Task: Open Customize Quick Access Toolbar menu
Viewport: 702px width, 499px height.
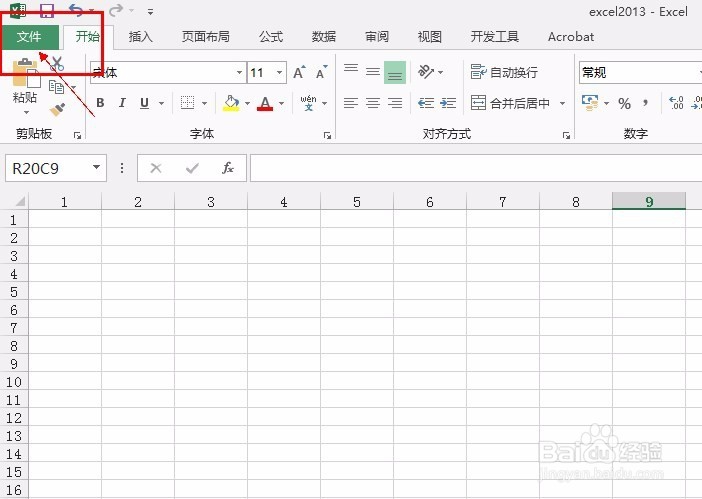Action: (150, 12)
